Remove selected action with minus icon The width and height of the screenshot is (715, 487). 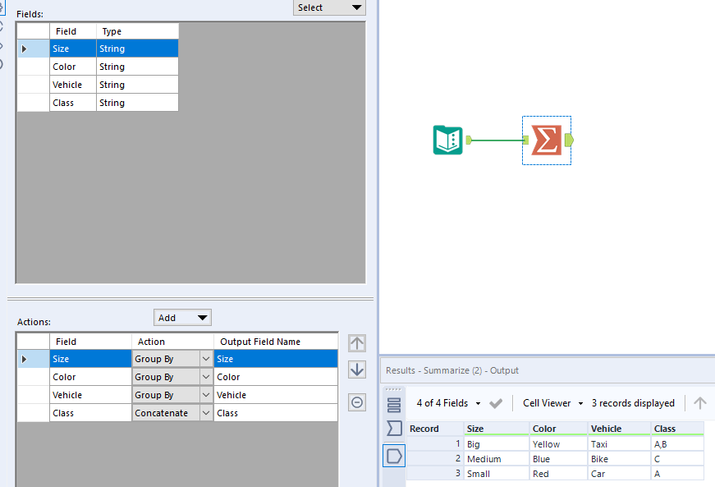(x=357, y=402)
